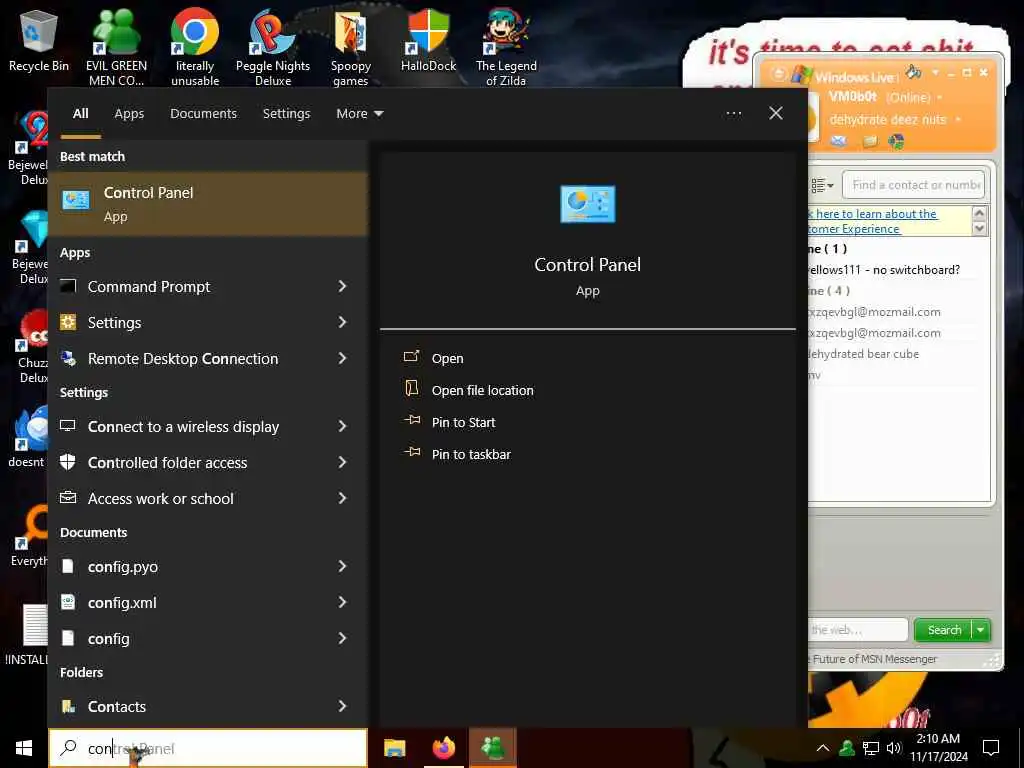
Task: Open the dropdown beside Messenger Search button
Action: [981, 630]
